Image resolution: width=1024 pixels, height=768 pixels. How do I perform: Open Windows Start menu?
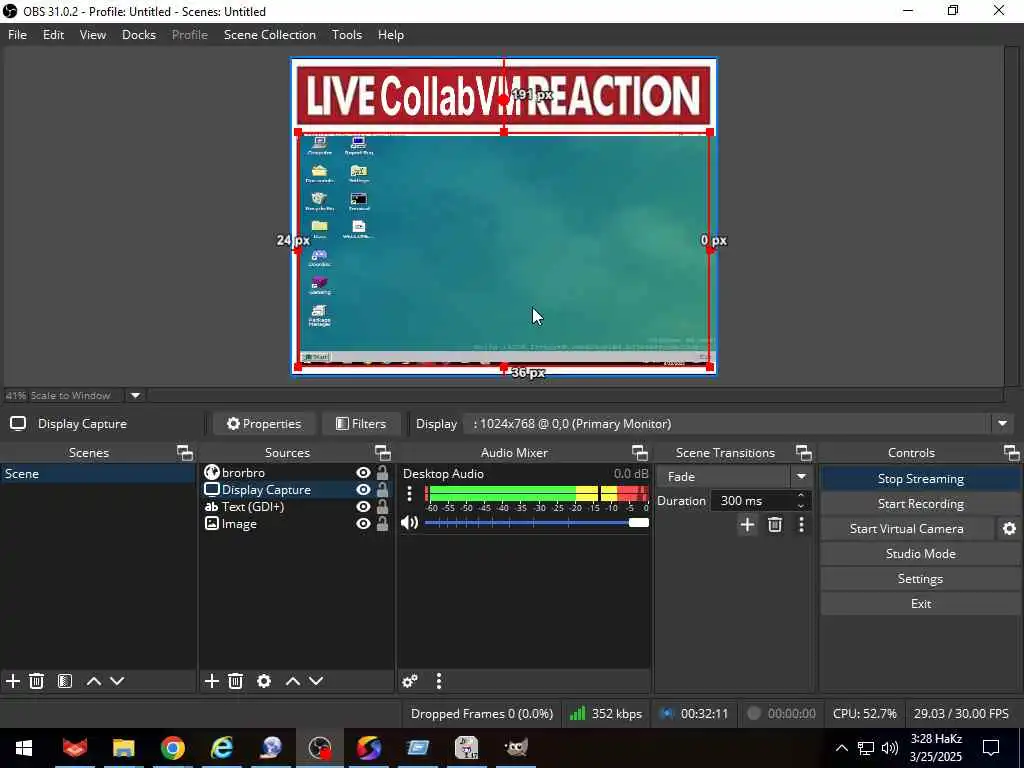click(x=24, y=748)
